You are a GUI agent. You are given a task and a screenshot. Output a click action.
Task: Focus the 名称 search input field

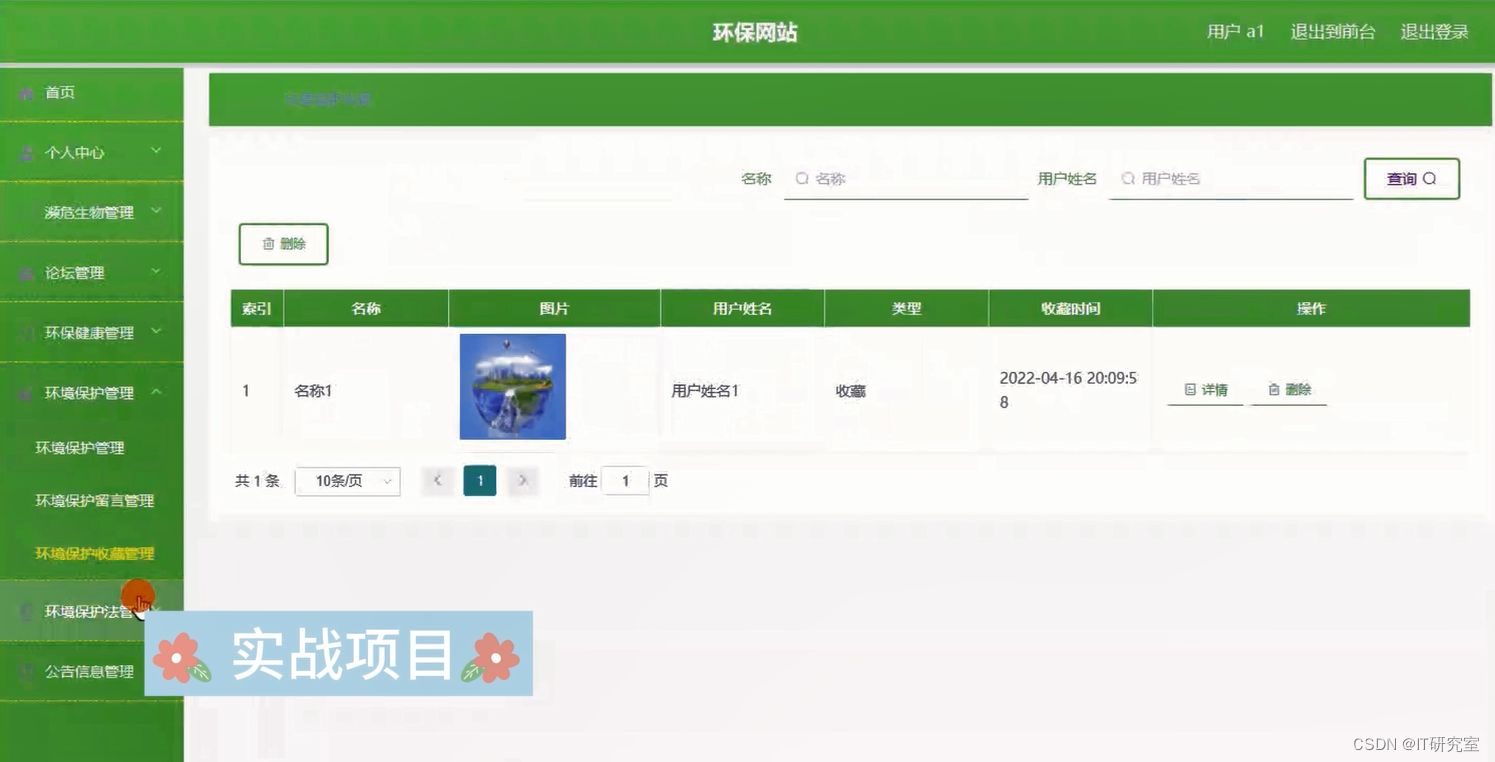(906, 179)
